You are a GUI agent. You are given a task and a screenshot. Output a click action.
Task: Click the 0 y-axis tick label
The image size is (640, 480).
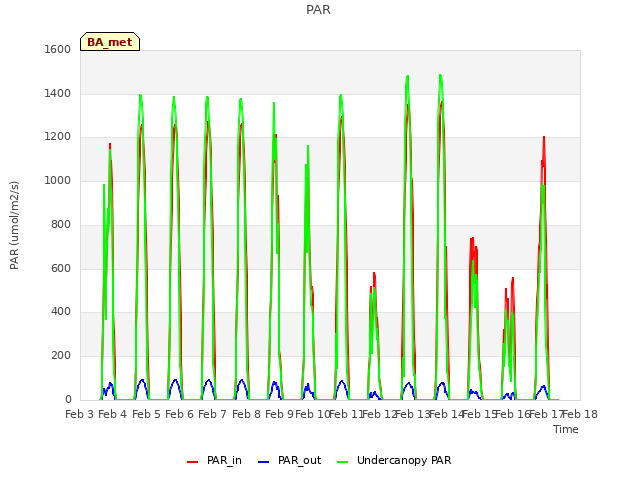[68, 399]
